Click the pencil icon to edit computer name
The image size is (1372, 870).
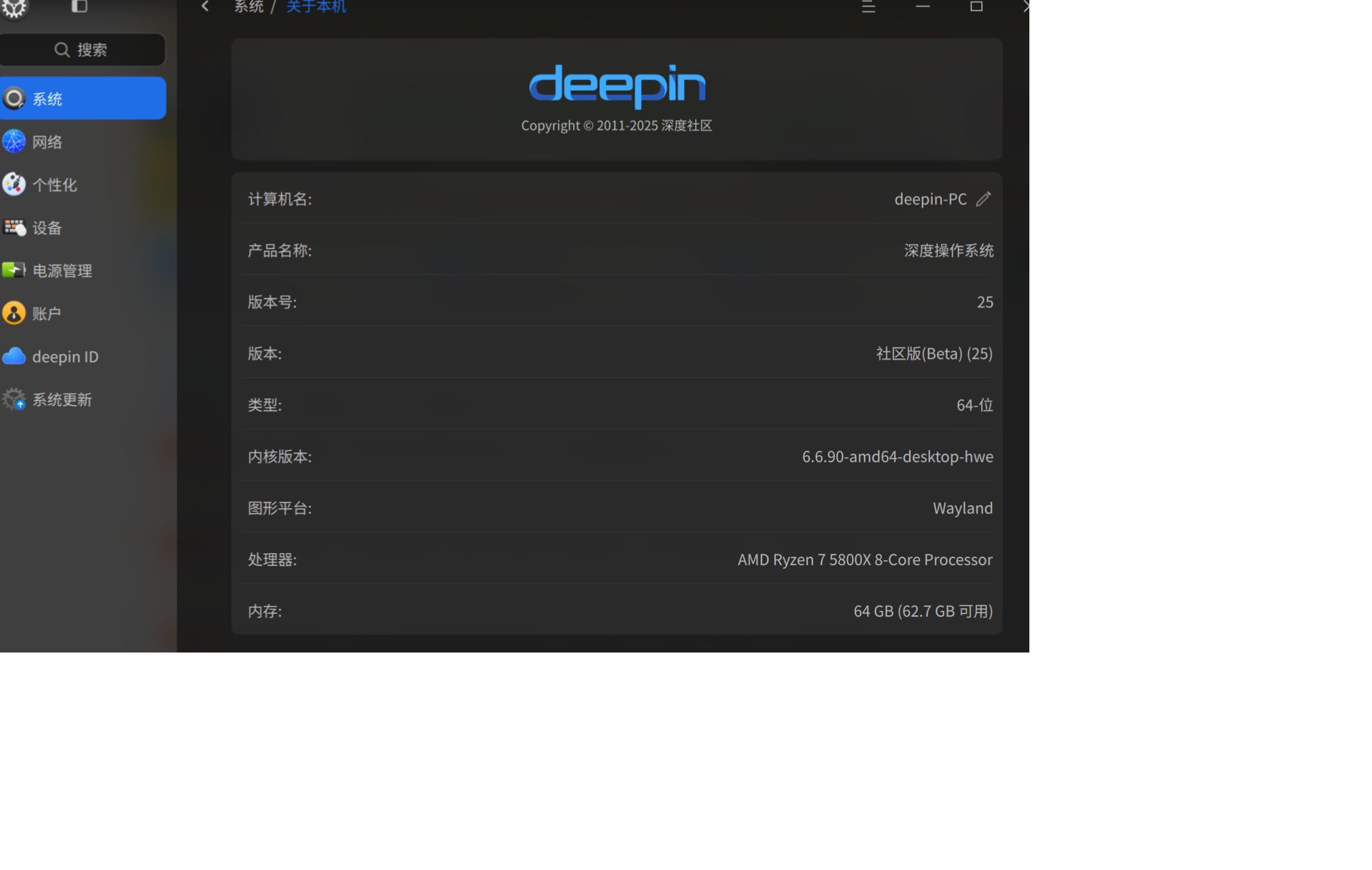pyautogui.click(x=984, y=199)
